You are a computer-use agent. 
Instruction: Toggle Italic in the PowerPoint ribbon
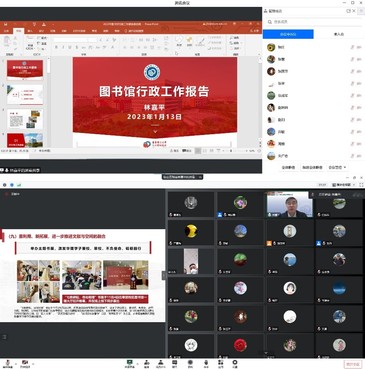(63, 47)
